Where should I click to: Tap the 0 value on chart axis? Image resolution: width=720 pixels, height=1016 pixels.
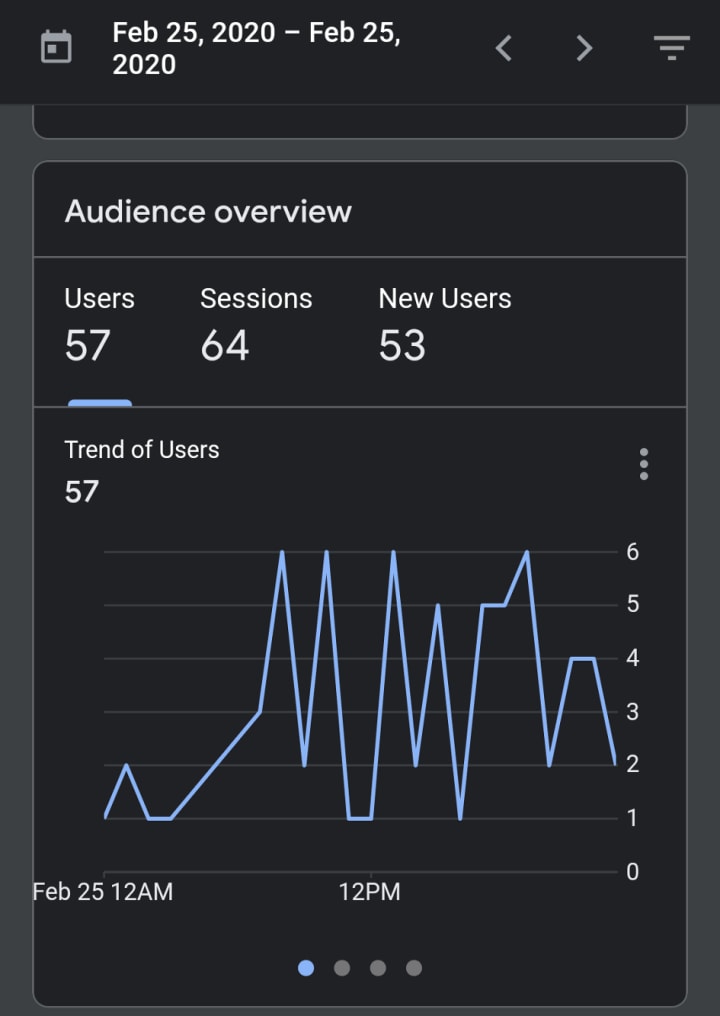633,872
